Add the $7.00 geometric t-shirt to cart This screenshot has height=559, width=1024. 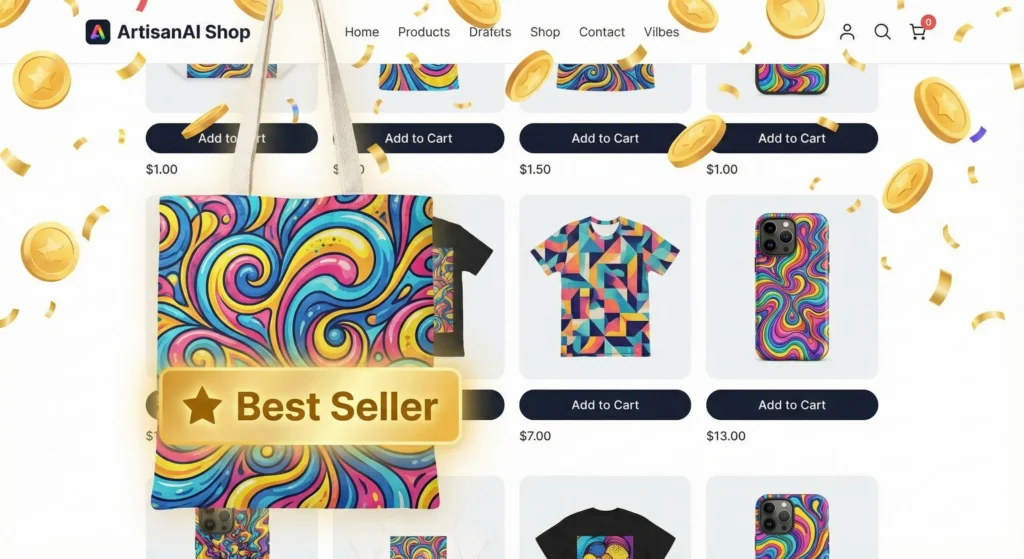tap(605, 405)
